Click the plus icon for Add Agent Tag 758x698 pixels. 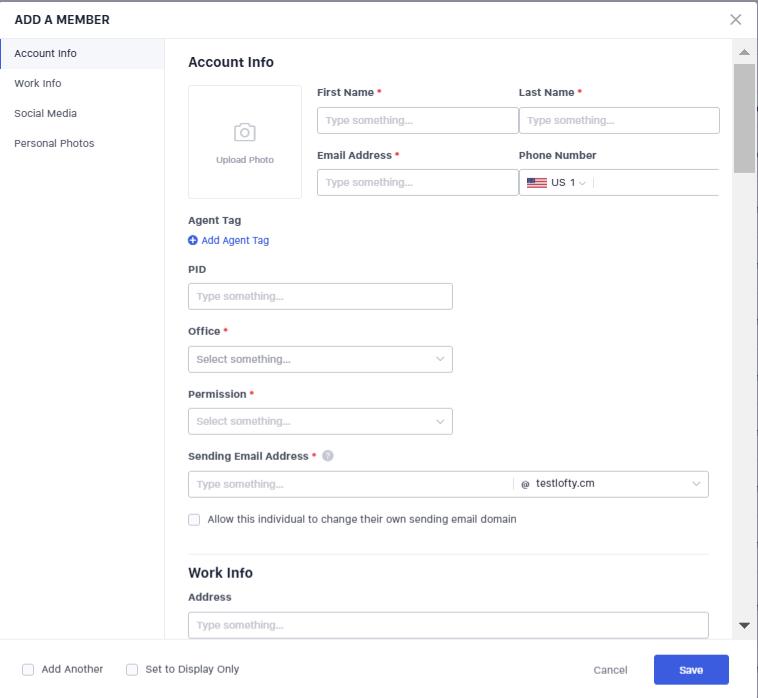193,240
